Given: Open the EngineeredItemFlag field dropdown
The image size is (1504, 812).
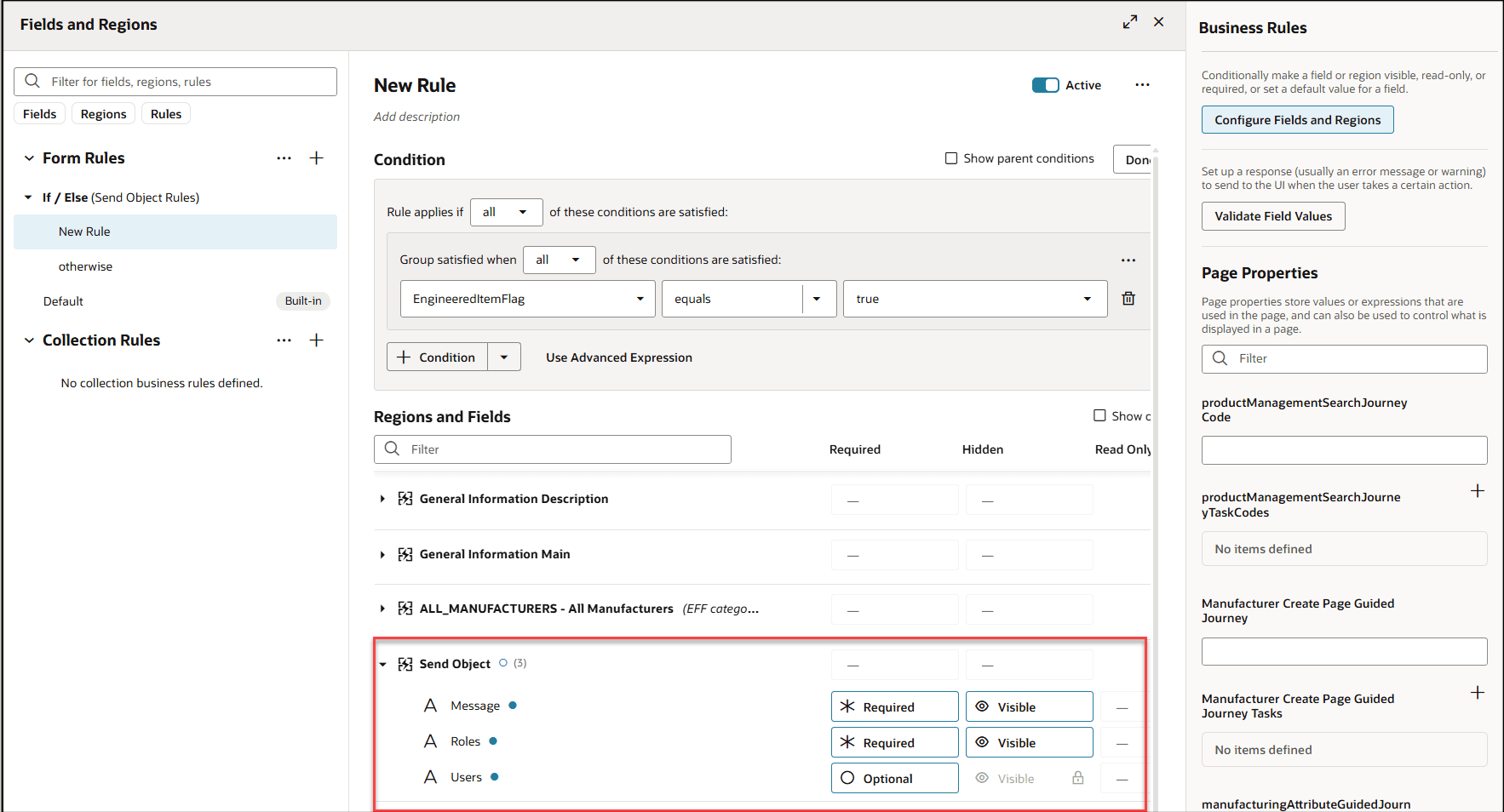Looking at the screenshot, I should 528,299.
